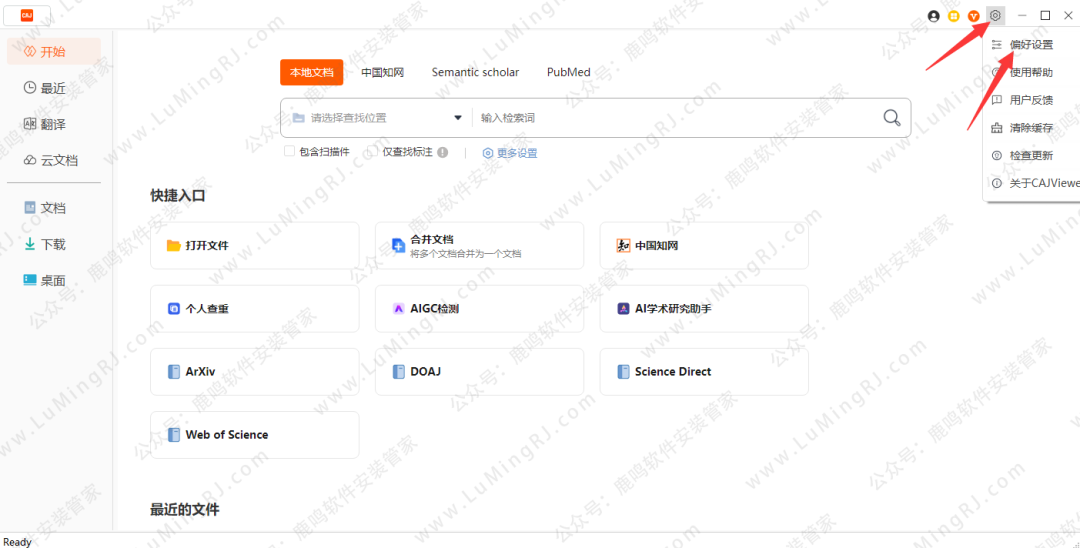Click the 打开文件 quick entry button
The height and width of the screenshot is (548, 1080).
coord(254,245)
